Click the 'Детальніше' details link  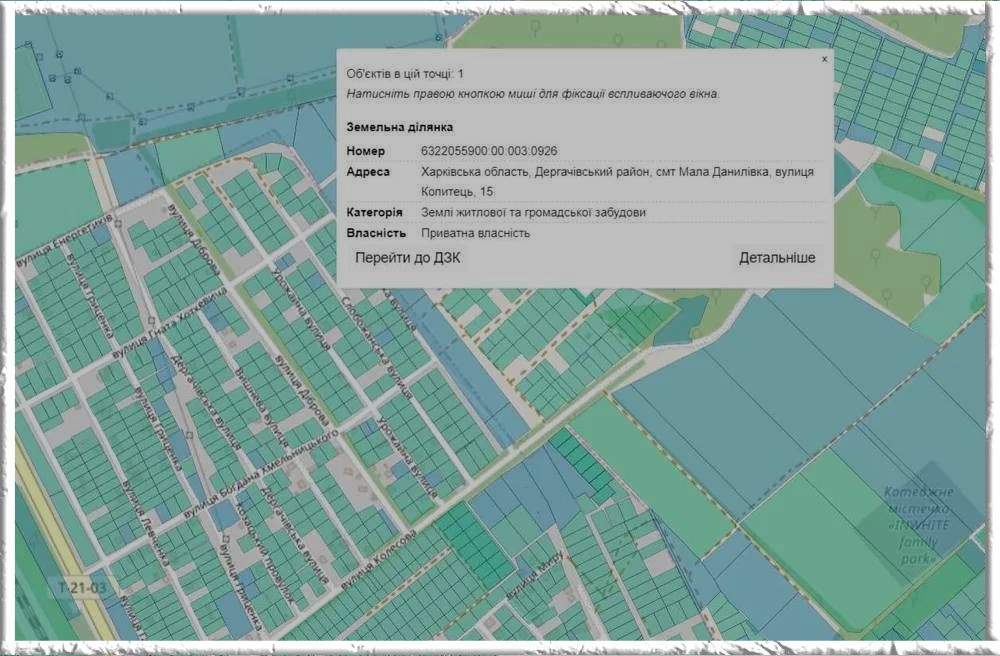(x=777, y=258)
